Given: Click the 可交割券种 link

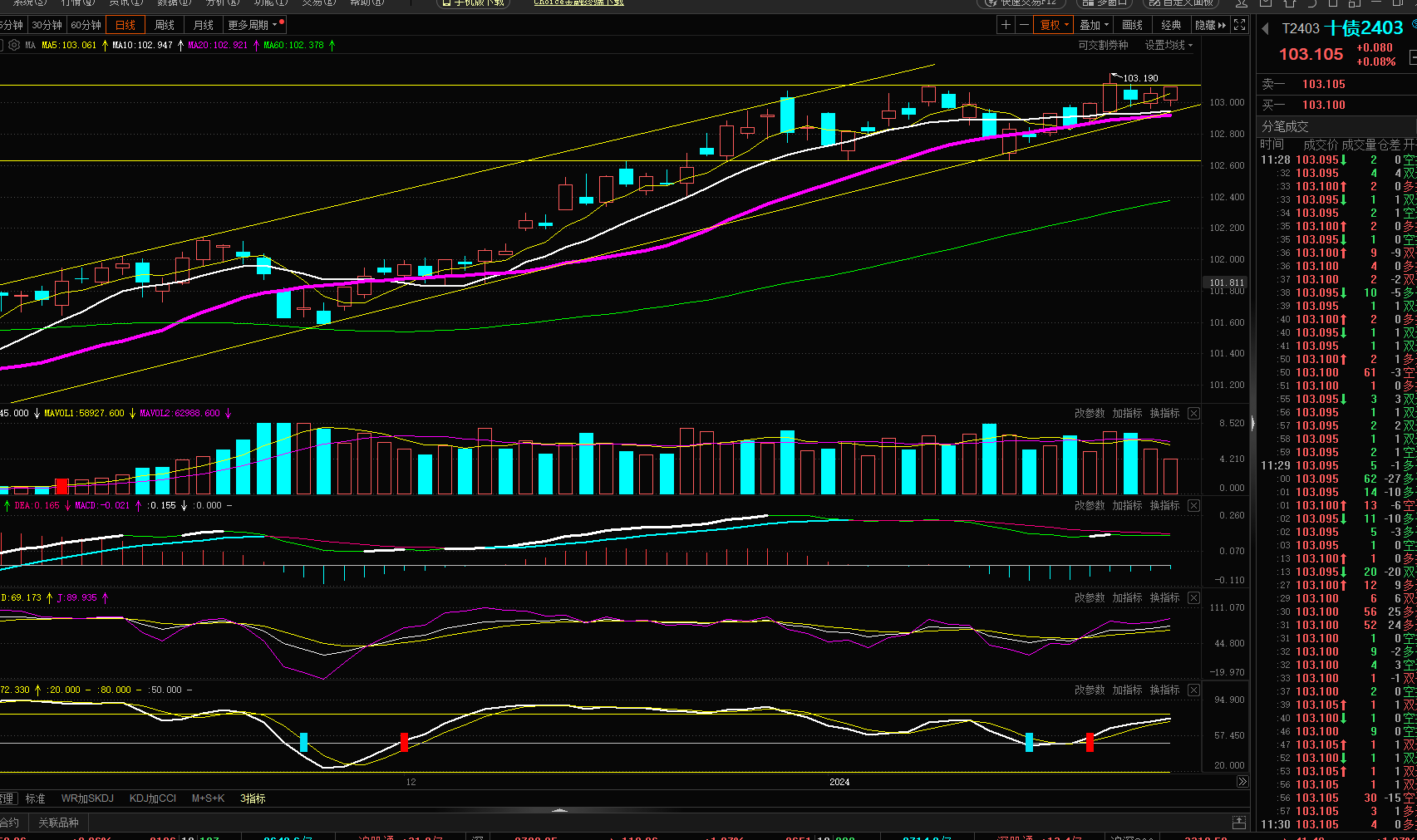Looking at the screenshot, I should click(x=1103, y=45).
